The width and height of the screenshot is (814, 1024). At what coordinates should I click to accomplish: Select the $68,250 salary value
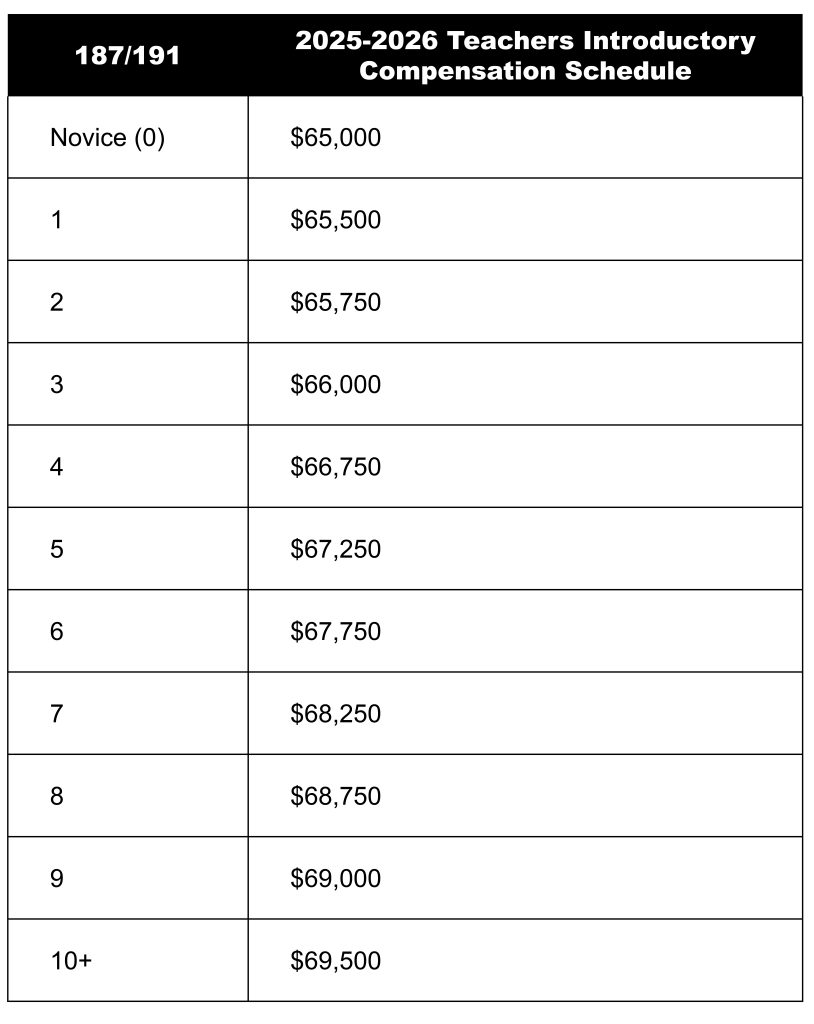point(336,714)
